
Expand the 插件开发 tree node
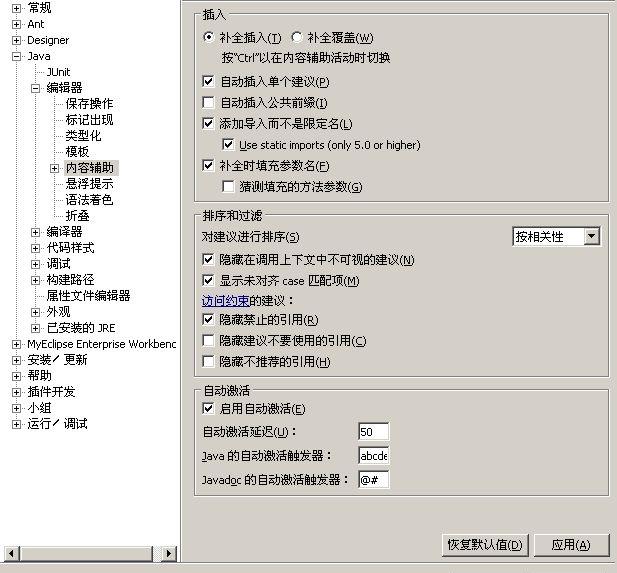[x=16, y=392]
